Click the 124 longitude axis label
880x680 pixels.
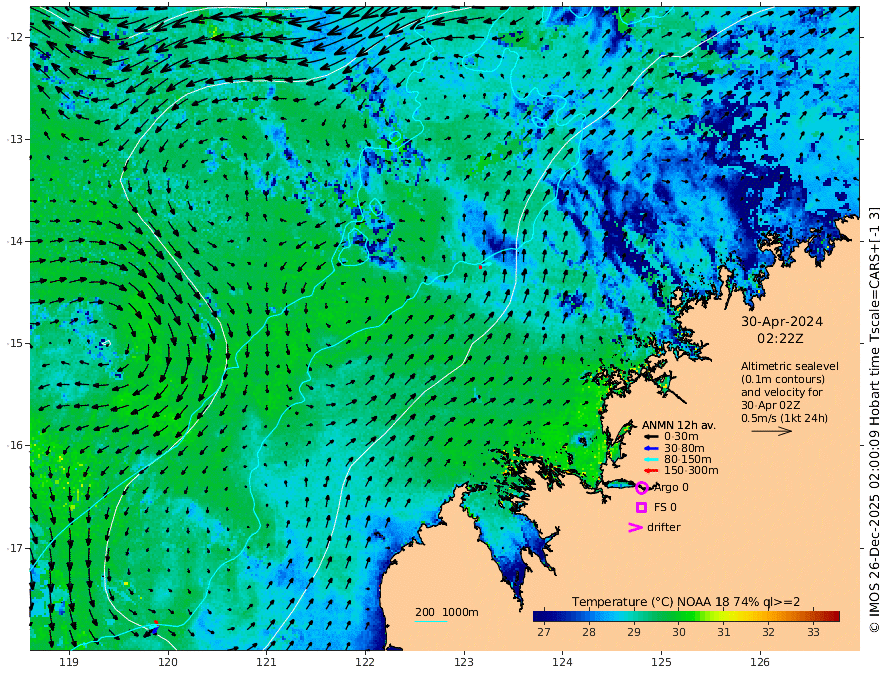point(563,663)
